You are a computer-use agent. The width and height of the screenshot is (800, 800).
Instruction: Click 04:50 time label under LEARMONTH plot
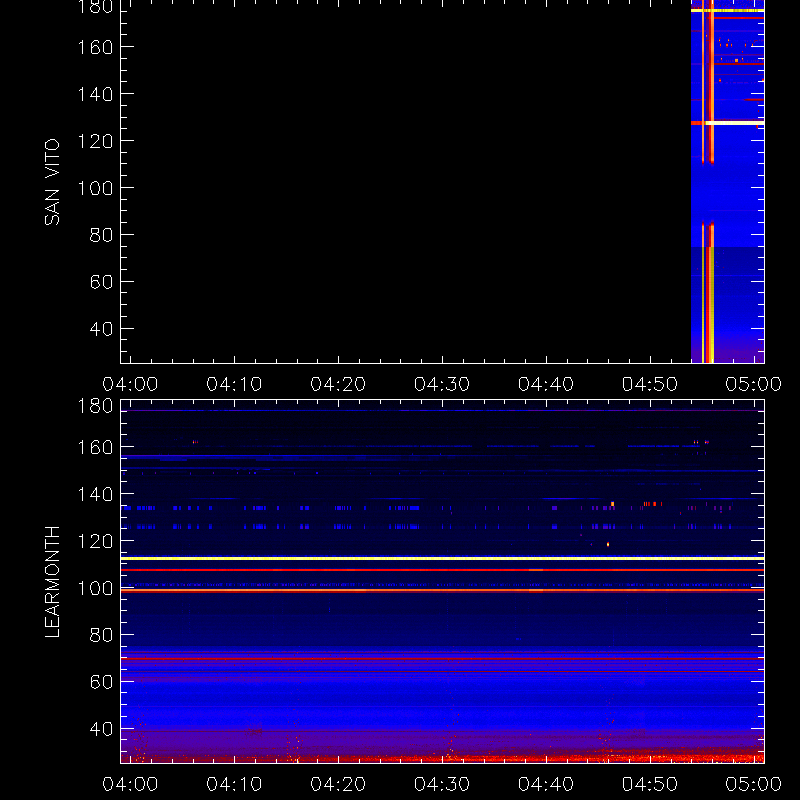tap(649, 784)
